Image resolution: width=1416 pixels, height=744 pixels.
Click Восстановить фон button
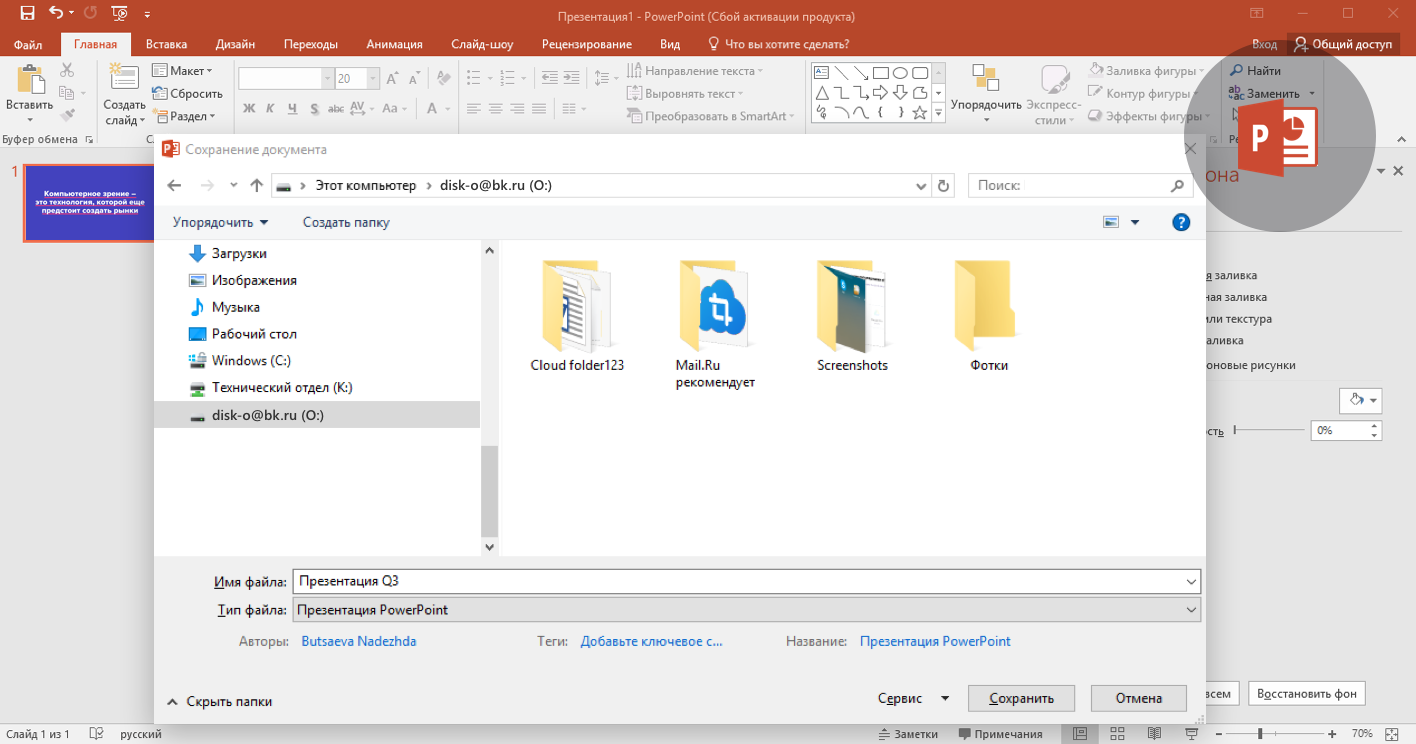(x=1306, y=694)
